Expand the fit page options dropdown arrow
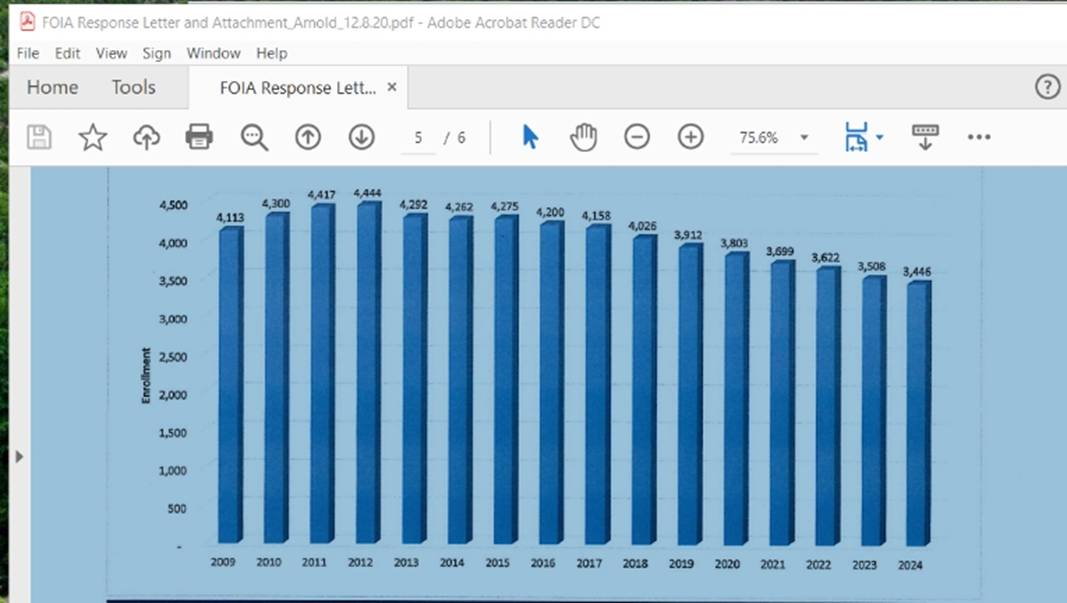Viewport: 1067px width, 603px height. (x=880, y=137)
